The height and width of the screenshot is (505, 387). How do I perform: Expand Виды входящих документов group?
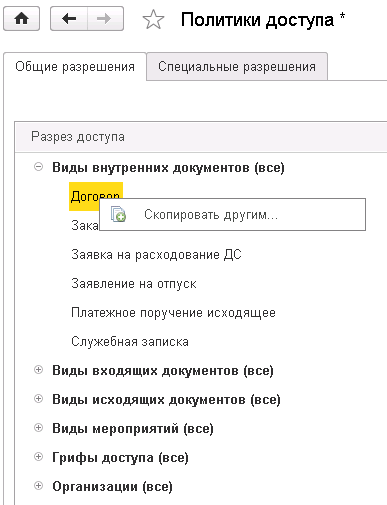[x=39, y=370]
